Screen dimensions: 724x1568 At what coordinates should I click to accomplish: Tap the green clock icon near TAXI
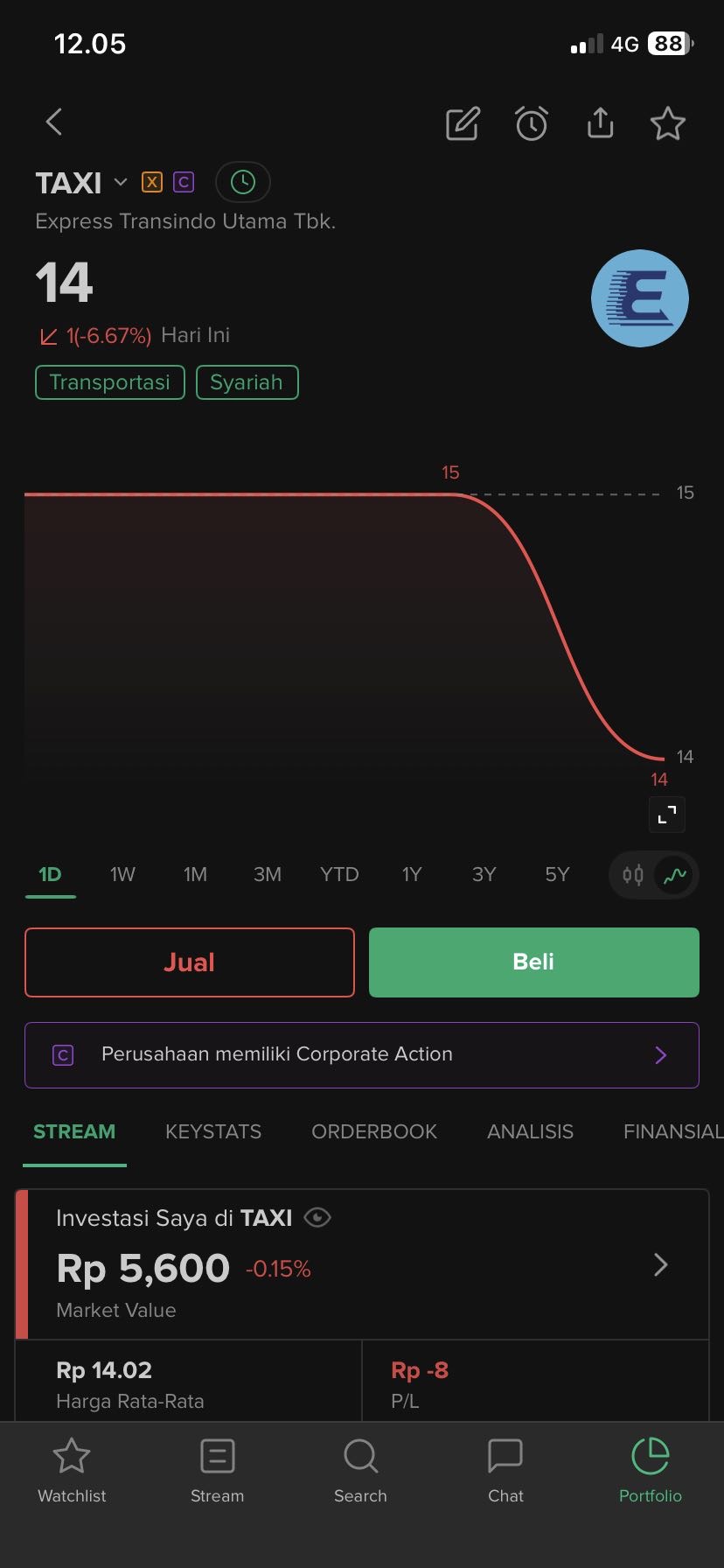242,182
